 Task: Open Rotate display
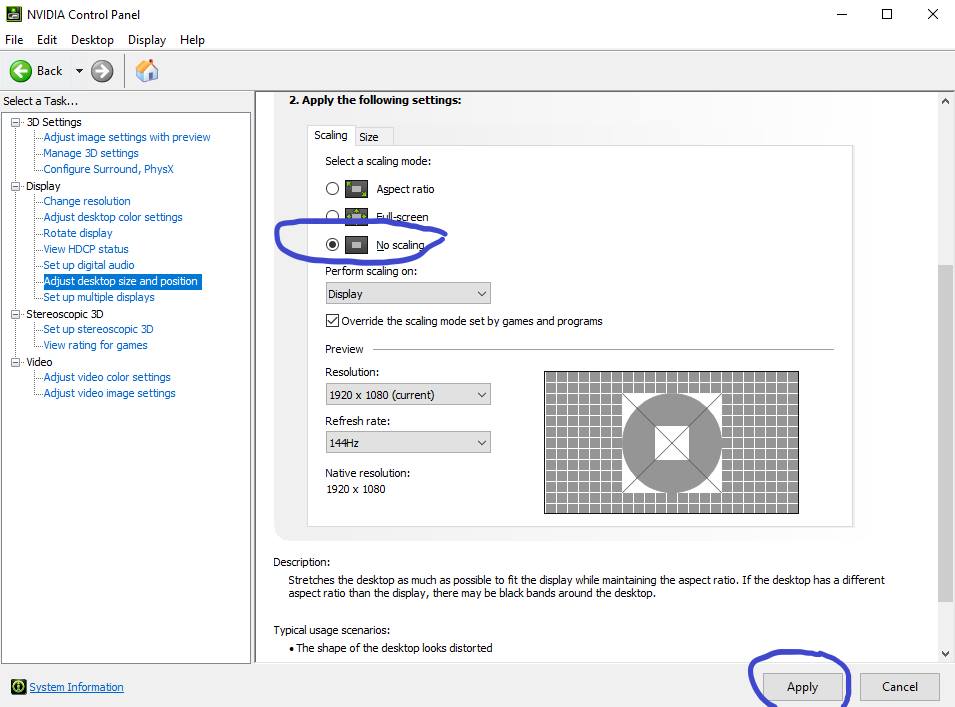pyautogui.click(x=78, y=233)
